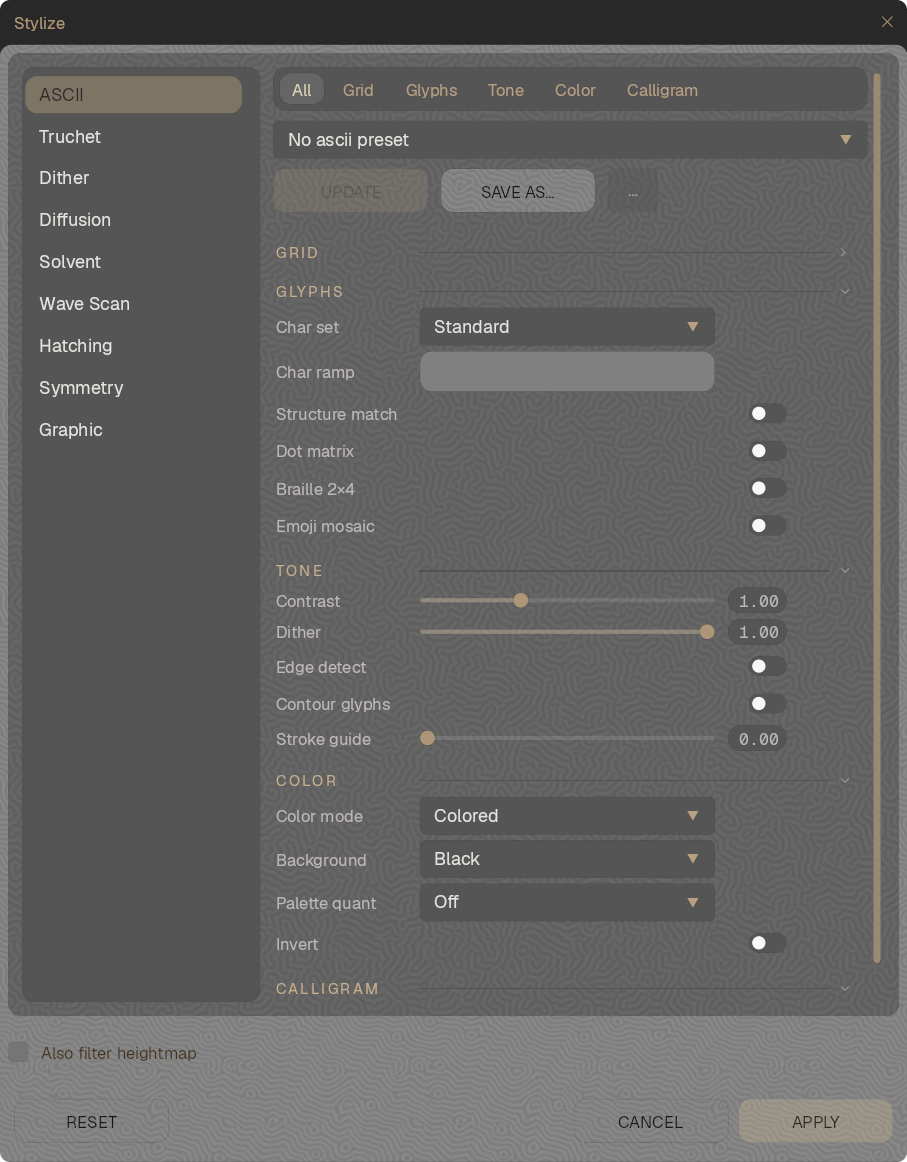Image resolution: width=907 pixels, height=1162 pixels.
Task: Adjust the Contrast slider handle
Action: point(521,600)
